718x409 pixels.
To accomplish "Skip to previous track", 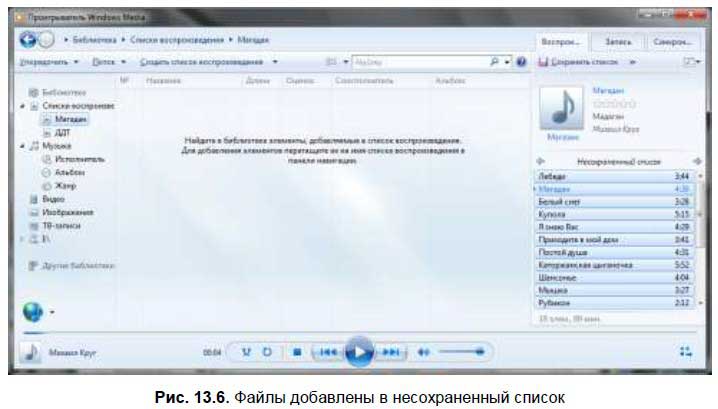I will pos(328,352).
